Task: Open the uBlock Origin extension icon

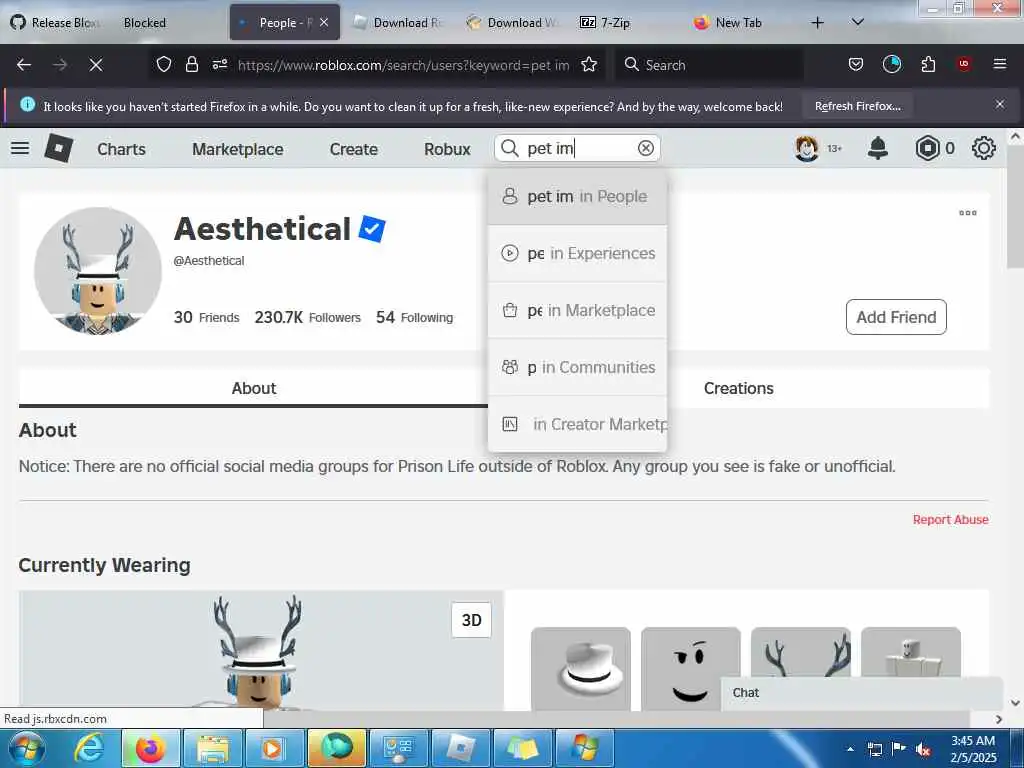Action: (x=964, y=64)
